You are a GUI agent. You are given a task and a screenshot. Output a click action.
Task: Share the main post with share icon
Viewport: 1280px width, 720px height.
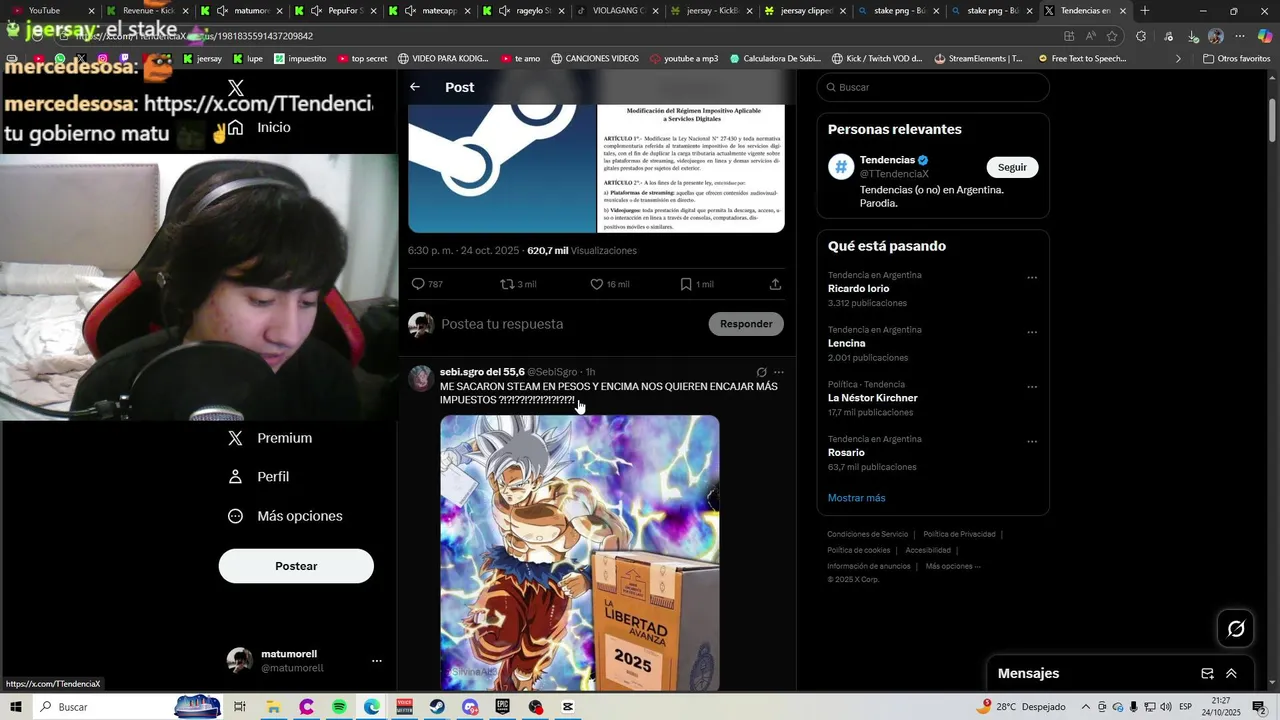click(x=775, y=284)
